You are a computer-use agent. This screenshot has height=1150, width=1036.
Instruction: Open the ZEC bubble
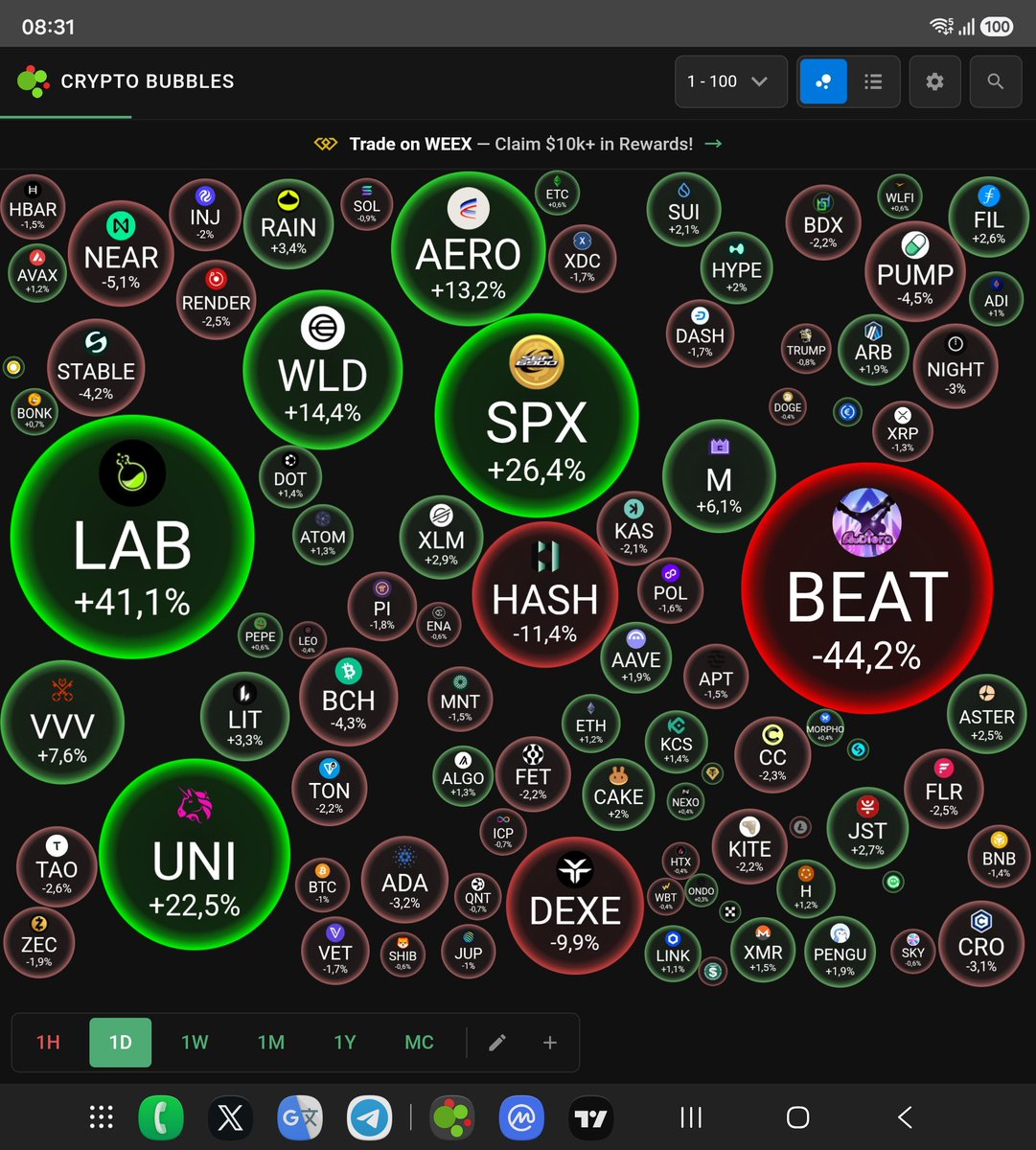point(39,942)
